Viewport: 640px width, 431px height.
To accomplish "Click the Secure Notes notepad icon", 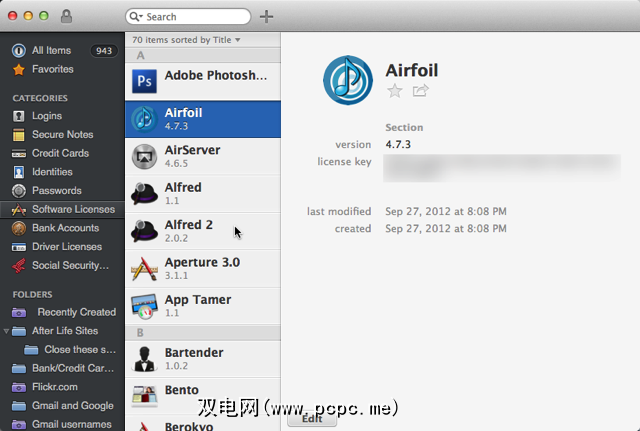I will [18, 135].
